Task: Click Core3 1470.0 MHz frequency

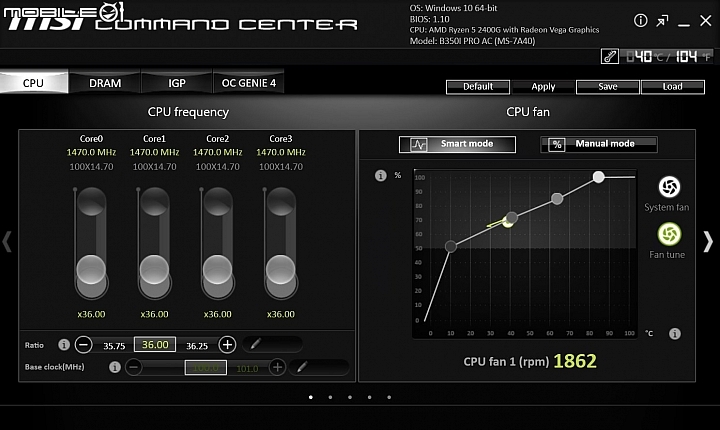Action: click(281, 152)
